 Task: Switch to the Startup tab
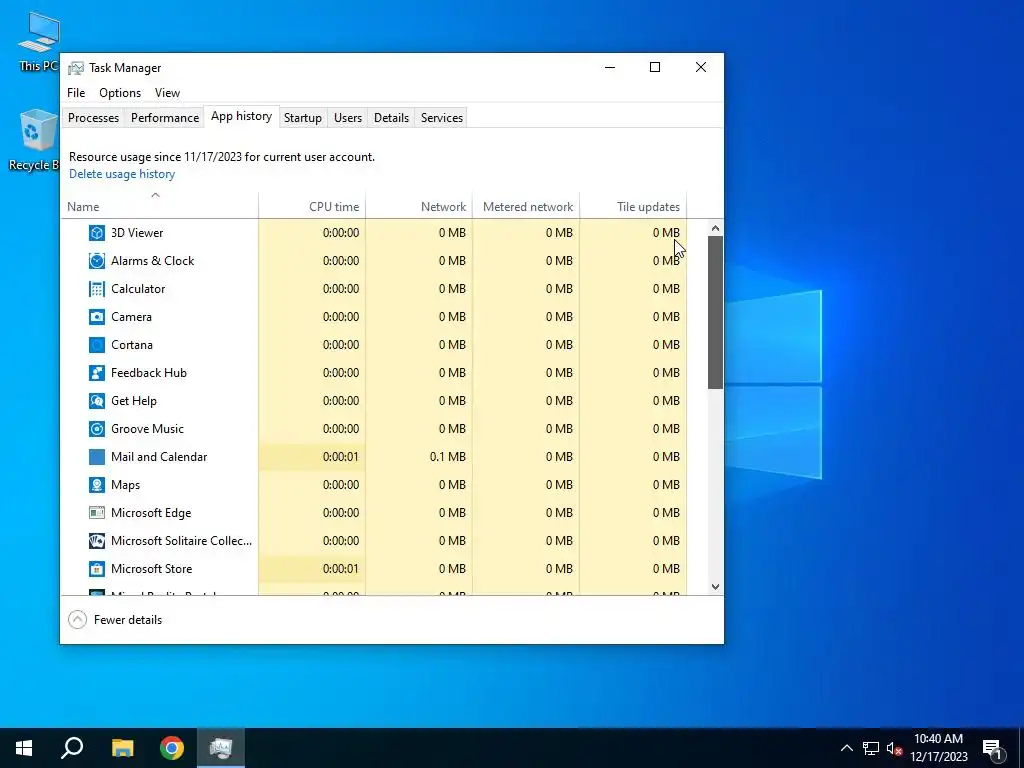[302, 118]
